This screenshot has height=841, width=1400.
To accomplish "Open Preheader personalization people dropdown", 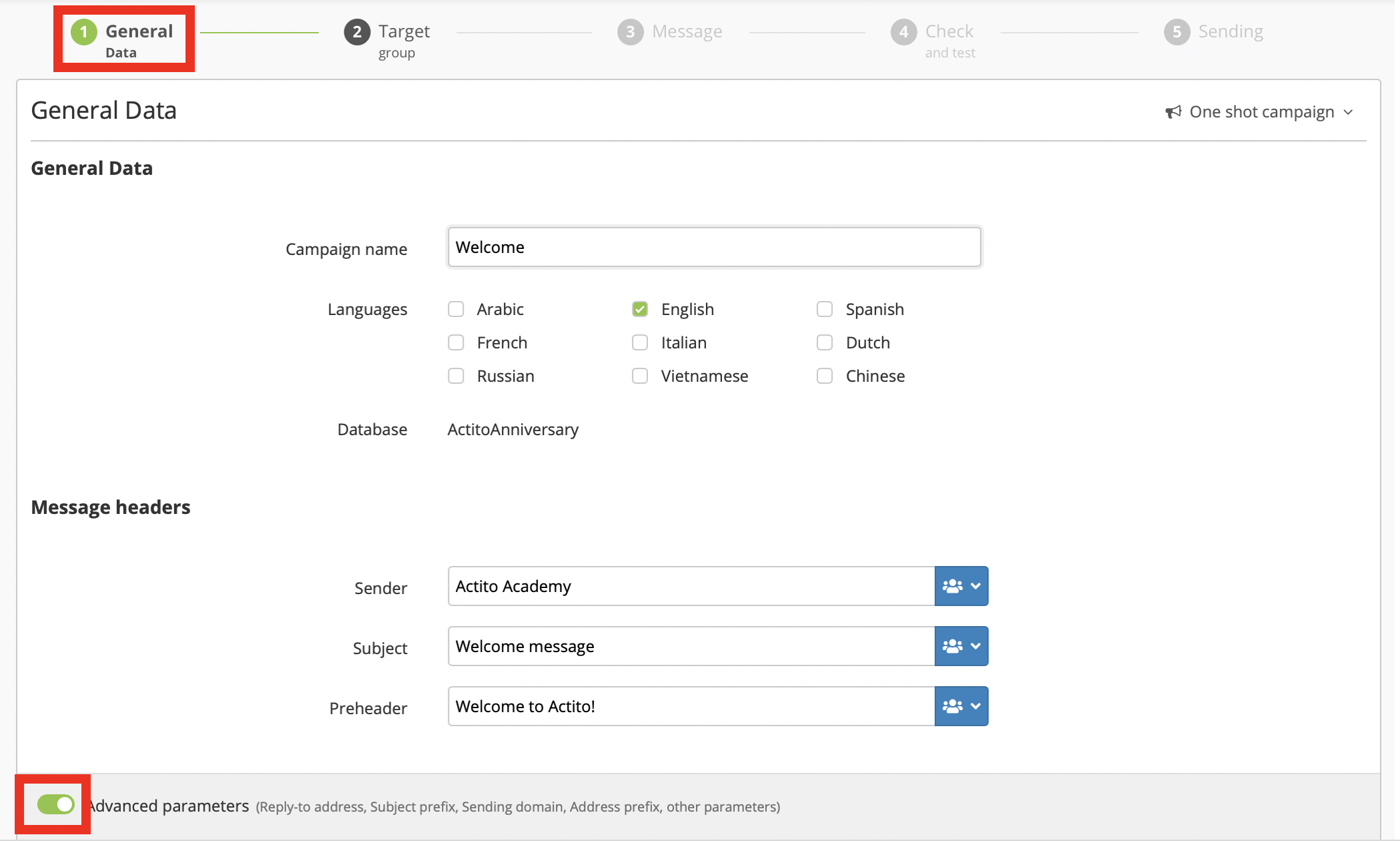I will coord(961,706).
